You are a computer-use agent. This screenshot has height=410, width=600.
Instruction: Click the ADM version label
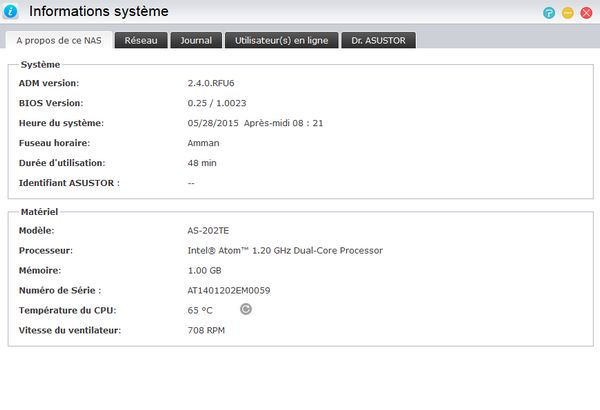(x=49, y=83)
